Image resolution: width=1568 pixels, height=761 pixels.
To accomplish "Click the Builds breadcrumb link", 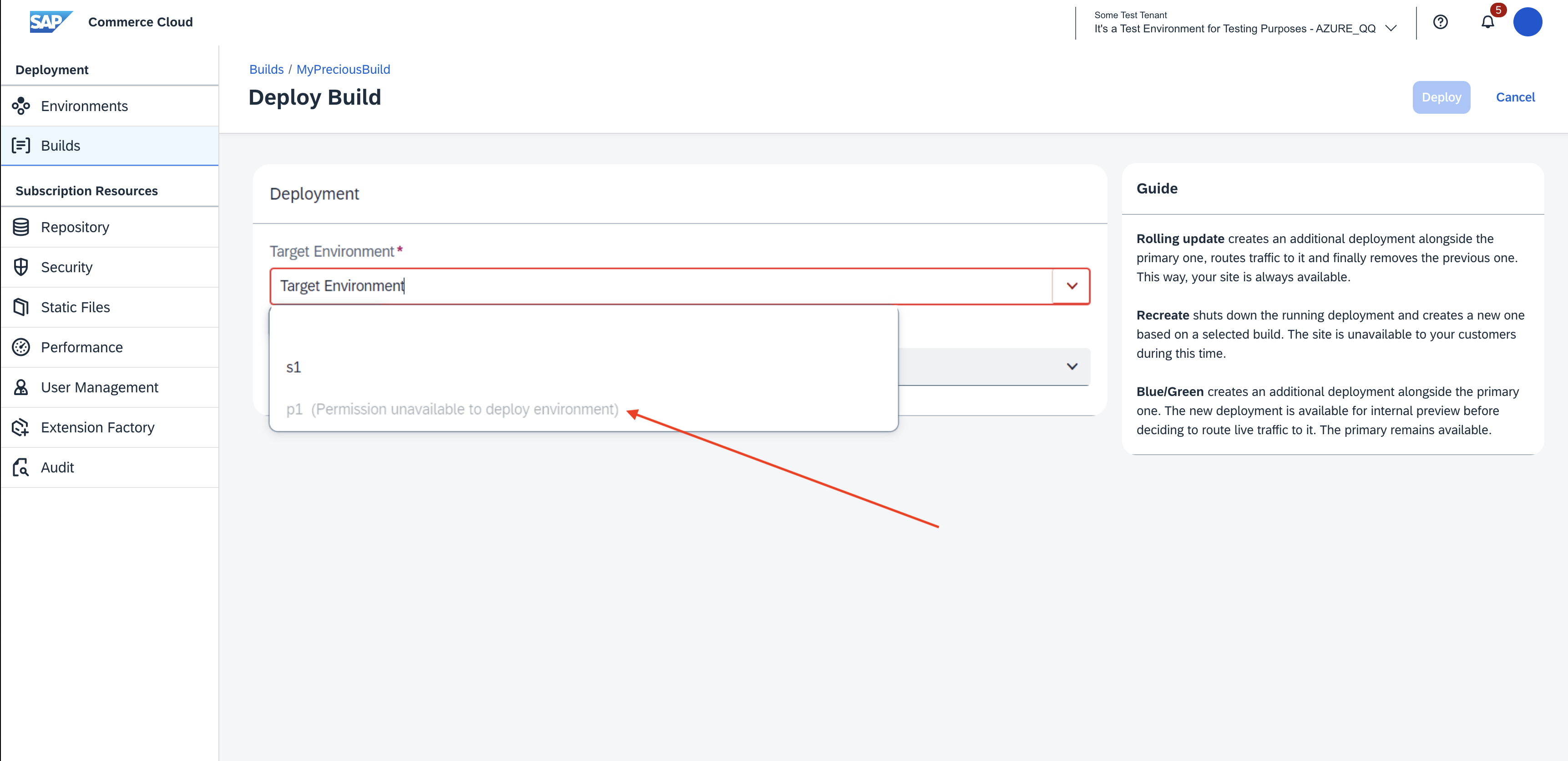I will pos(266,69).
